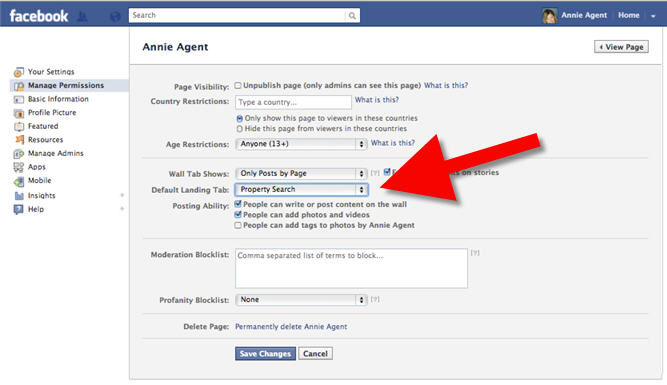Viewport: 667px width, 385px height.
Task: Click What is this for Country Restrictions
Action: pyautogui.click(x=377, y=100)
